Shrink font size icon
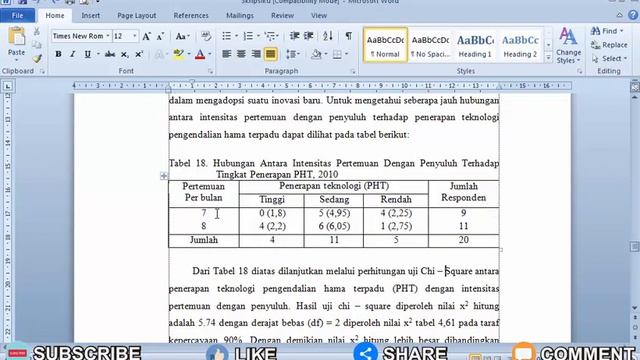This screenshot has width=640, height=360. tap(160, 36)
